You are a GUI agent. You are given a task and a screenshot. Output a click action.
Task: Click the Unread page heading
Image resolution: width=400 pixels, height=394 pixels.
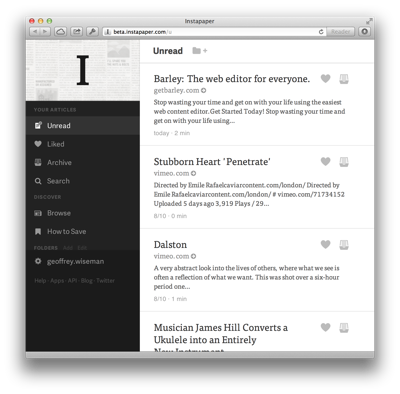[168, 51]
